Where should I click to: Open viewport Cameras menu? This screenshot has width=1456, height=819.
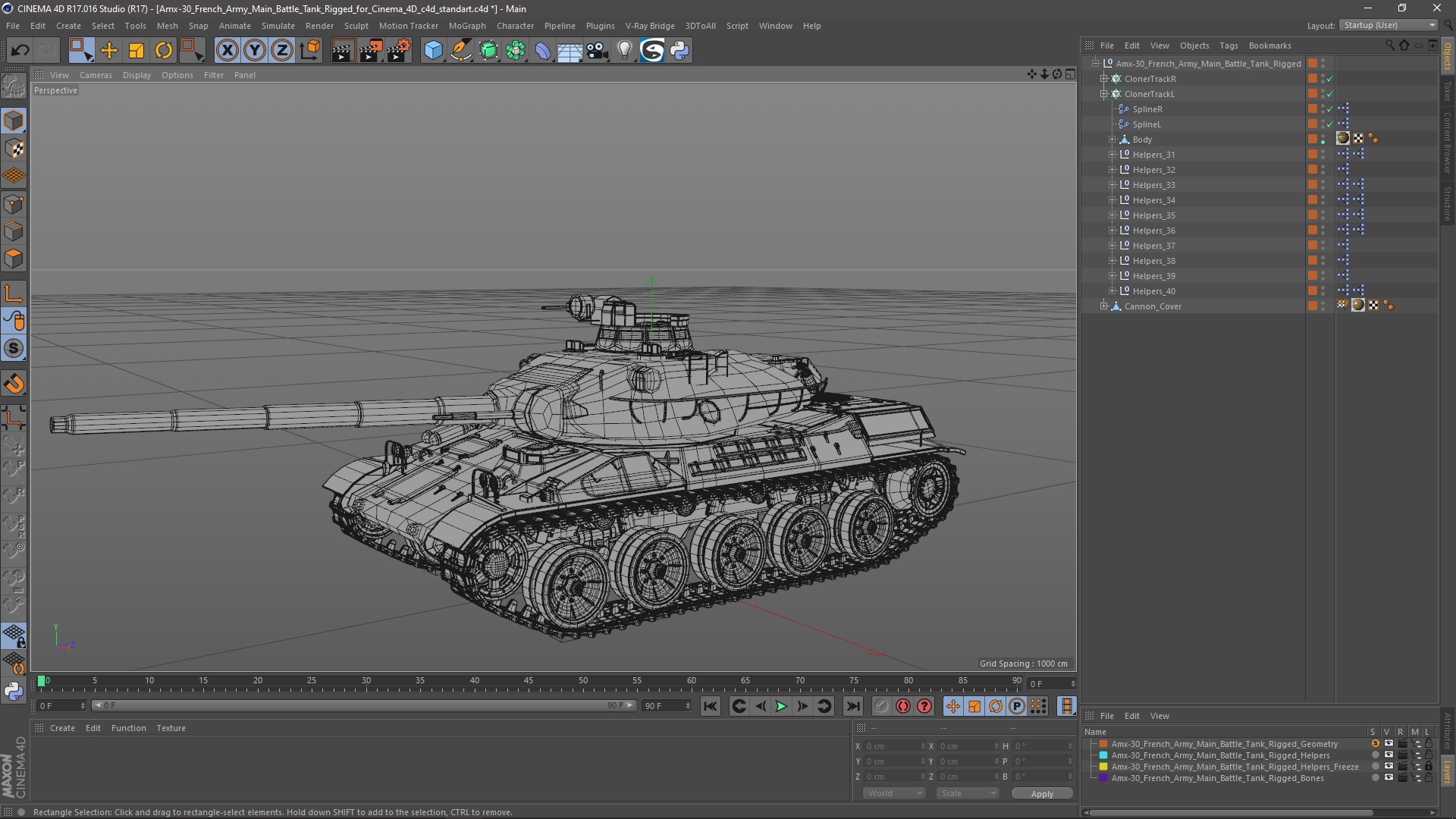point(96,75)
